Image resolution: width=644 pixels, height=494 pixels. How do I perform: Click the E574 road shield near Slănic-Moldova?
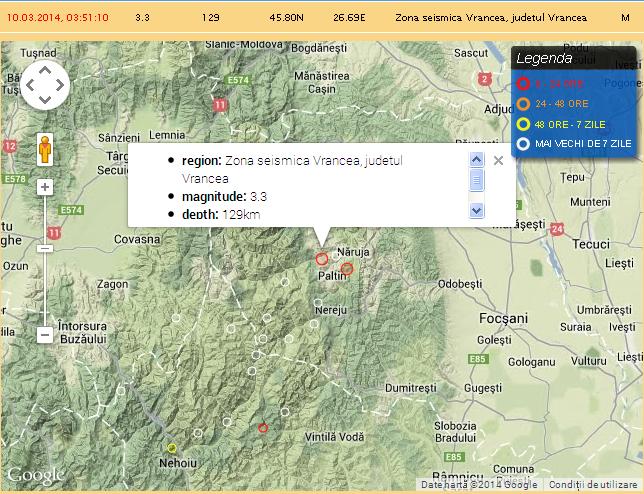tap(238, 80)
